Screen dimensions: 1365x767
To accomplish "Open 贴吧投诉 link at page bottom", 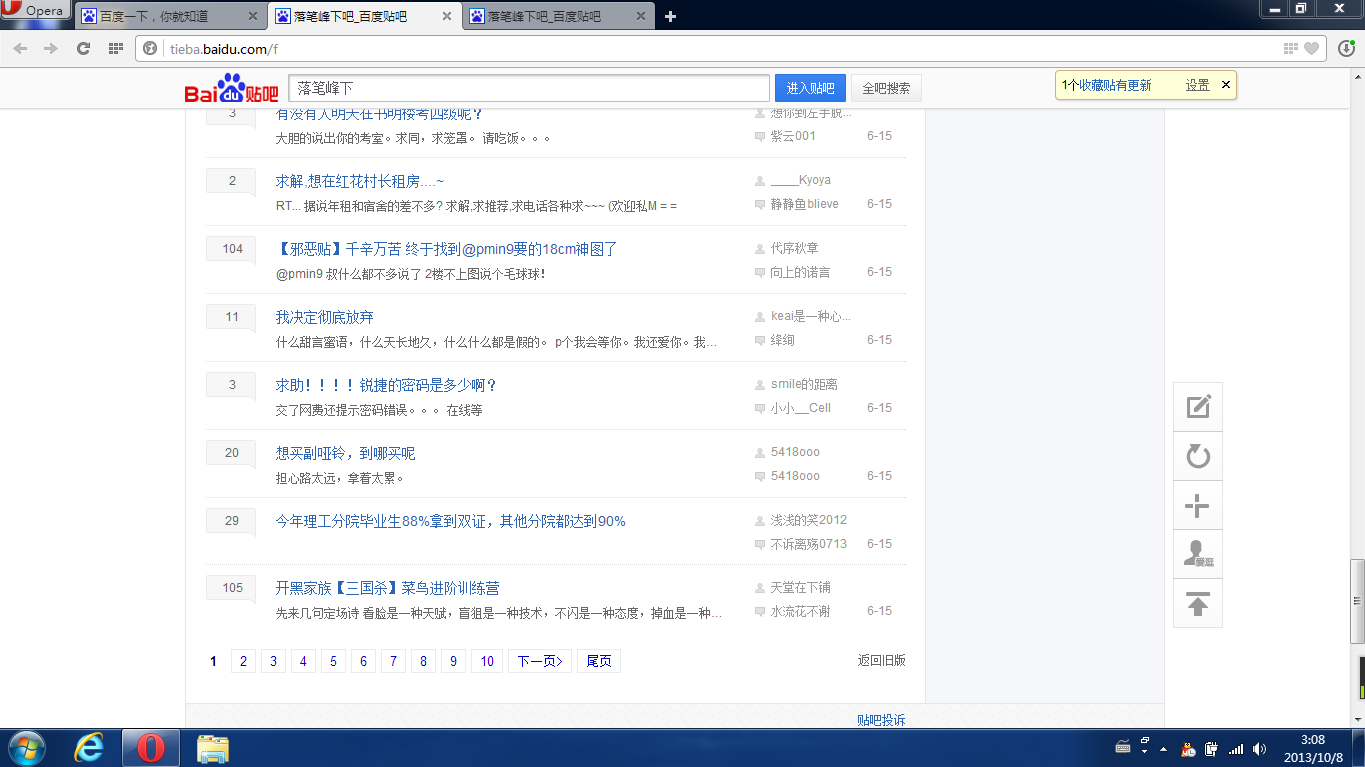I will [881, 720].
